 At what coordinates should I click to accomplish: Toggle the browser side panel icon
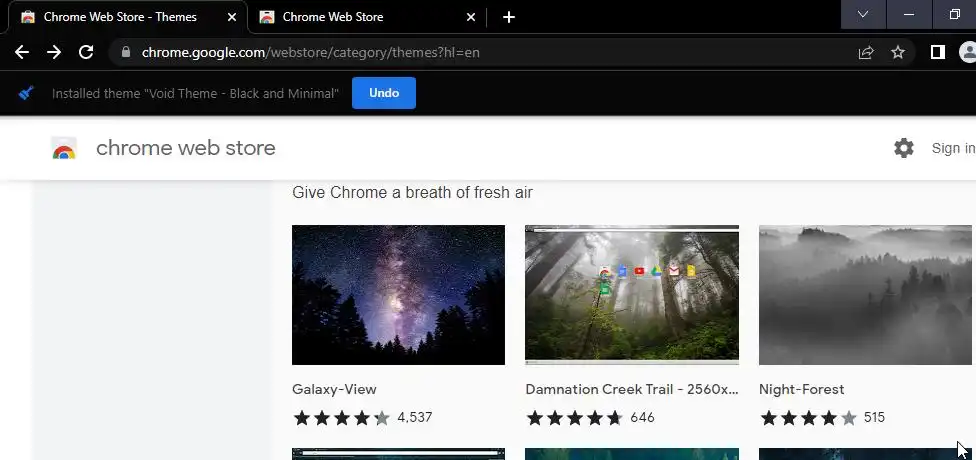[937, 52]
